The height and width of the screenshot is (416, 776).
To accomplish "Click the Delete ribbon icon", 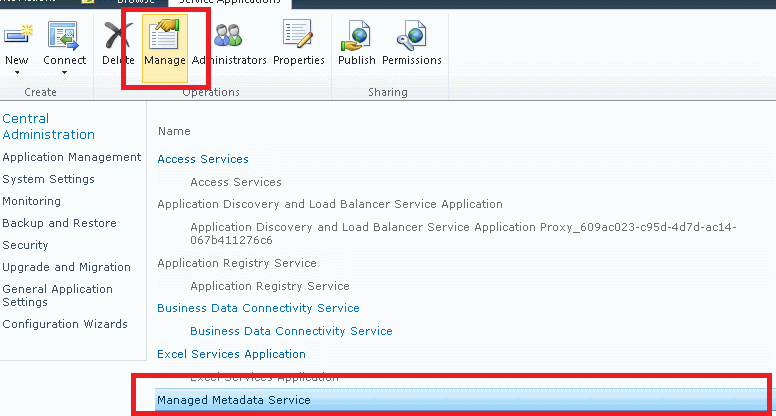I will pyautogui.click(x=118, y=36).
